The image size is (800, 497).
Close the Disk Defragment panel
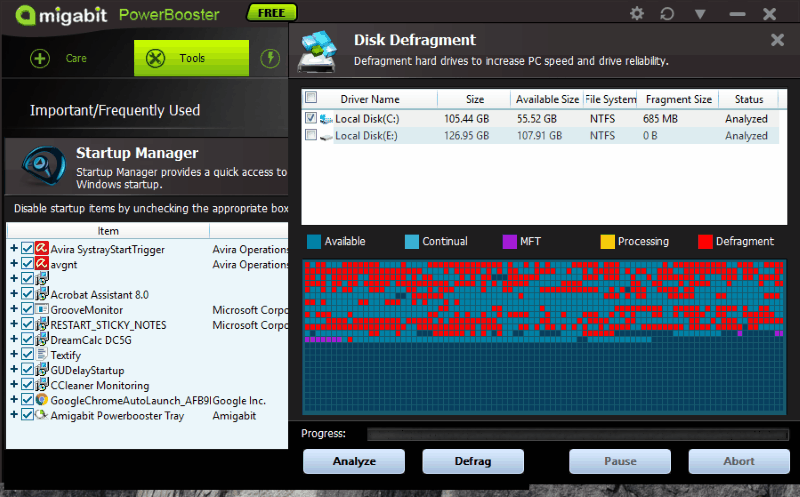[x=777, y=40]
